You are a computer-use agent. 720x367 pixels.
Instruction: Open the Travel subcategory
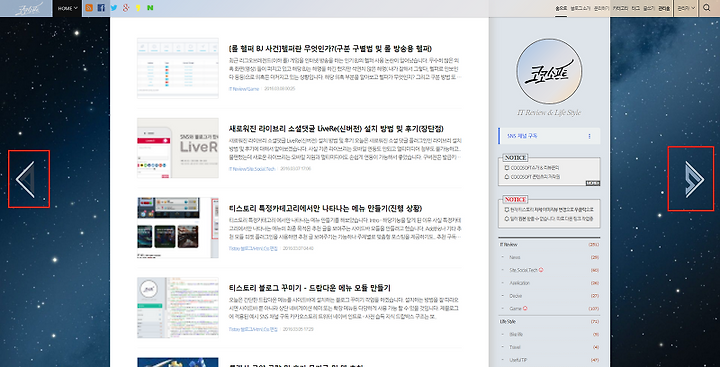click(515, 347)
